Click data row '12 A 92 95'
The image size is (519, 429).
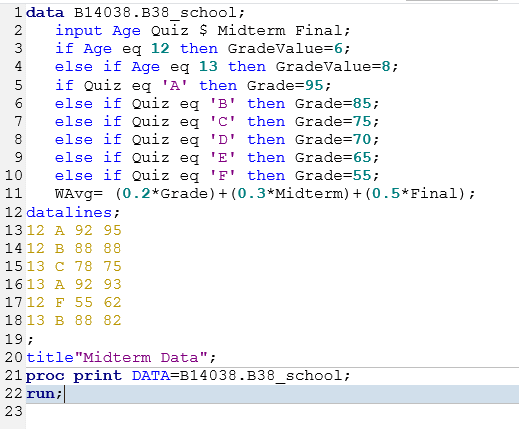click(74, 230)
